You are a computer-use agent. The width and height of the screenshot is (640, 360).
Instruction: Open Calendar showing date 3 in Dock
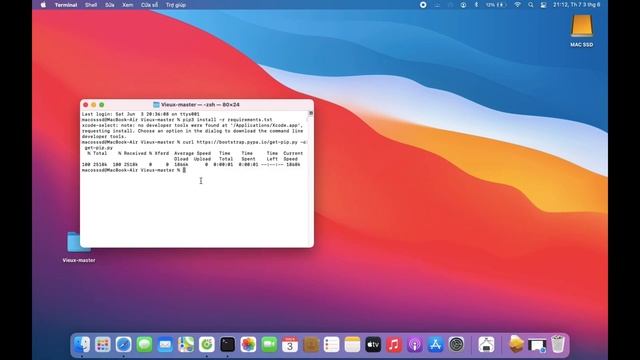pos(290,344)
